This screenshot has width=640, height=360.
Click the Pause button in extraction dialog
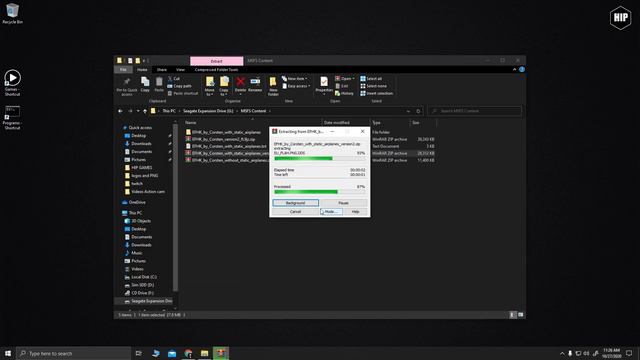tap(343, 203)
